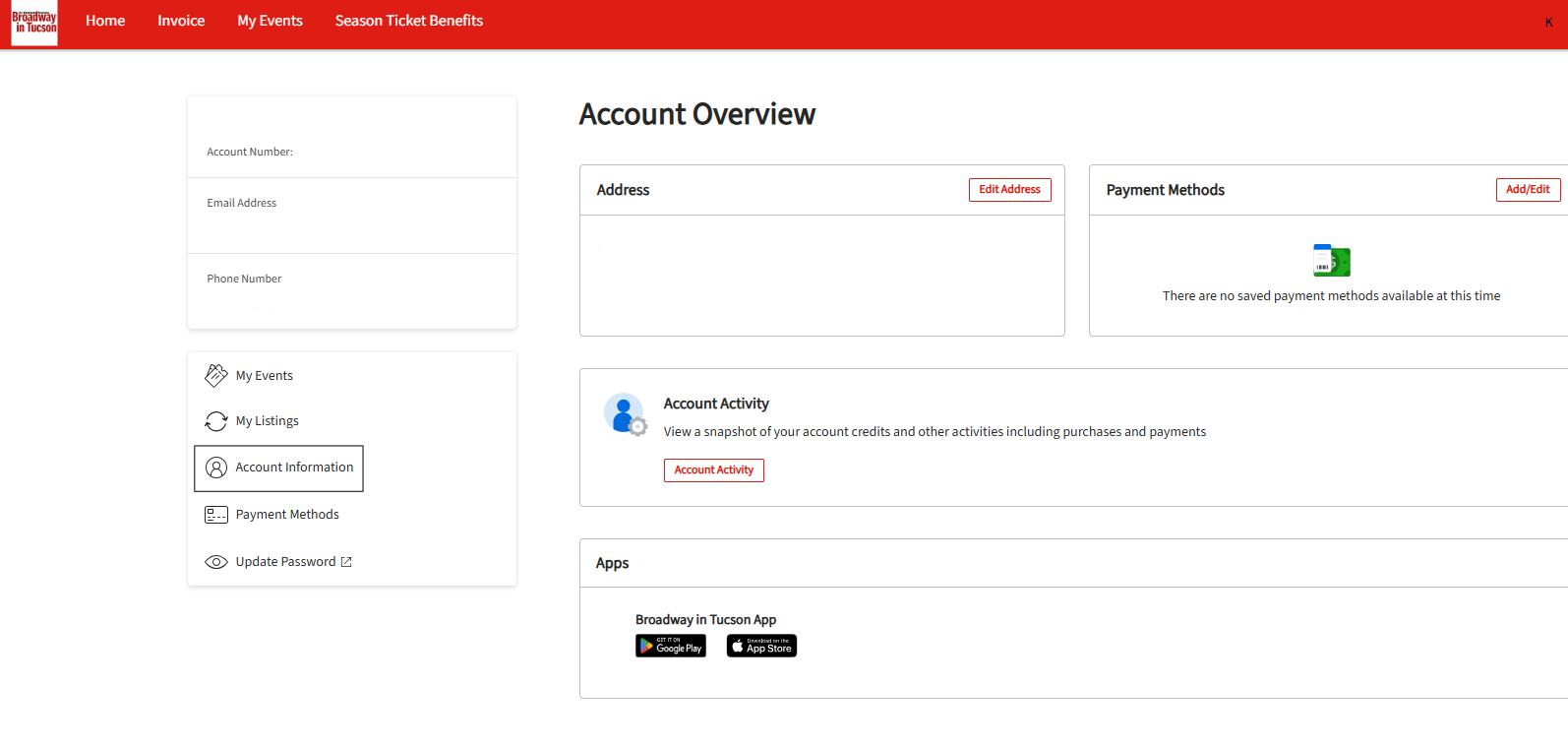Click the Payment Methods card heading
This screenshot has width=1568, height=749.
tap(1166, 190)
